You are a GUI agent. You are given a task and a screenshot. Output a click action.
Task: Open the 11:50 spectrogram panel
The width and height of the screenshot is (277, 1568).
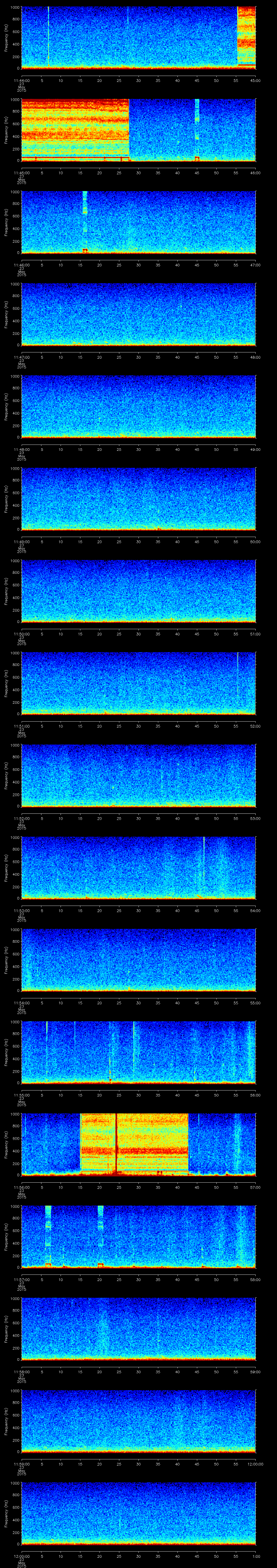[x=138, y=590]
